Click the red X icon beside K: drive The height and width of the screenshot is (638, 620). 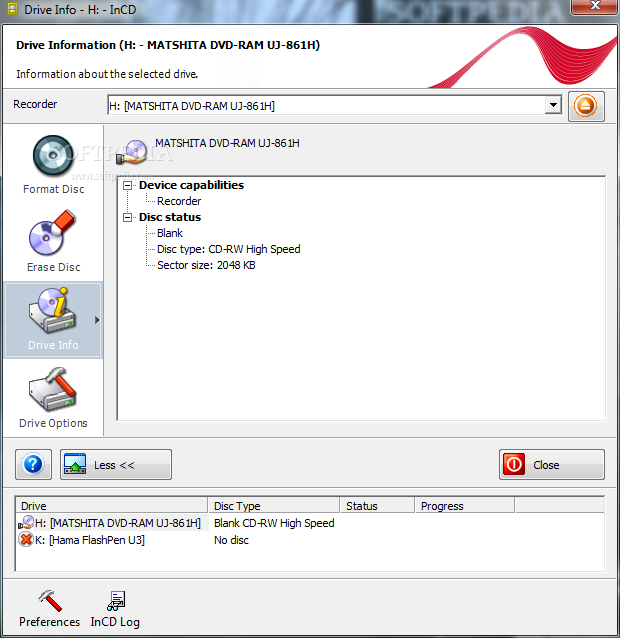(26, 540)
